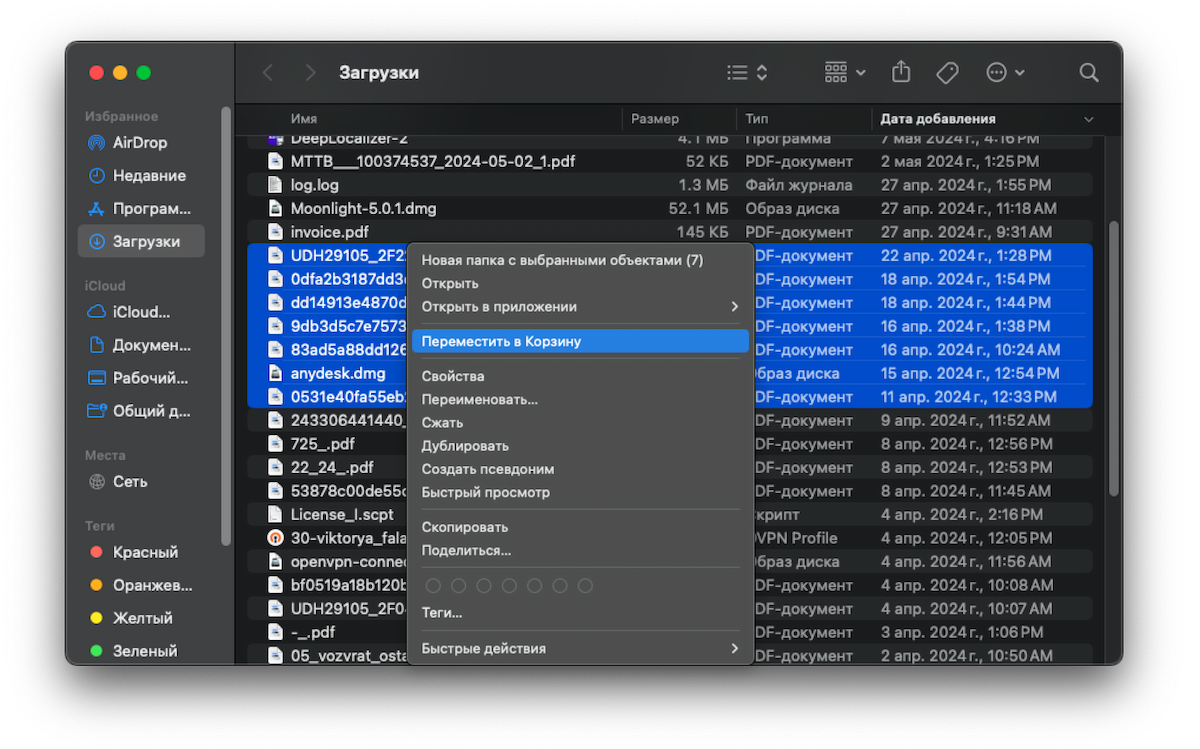Go back using the left chevron arrow

coord(268,73)
